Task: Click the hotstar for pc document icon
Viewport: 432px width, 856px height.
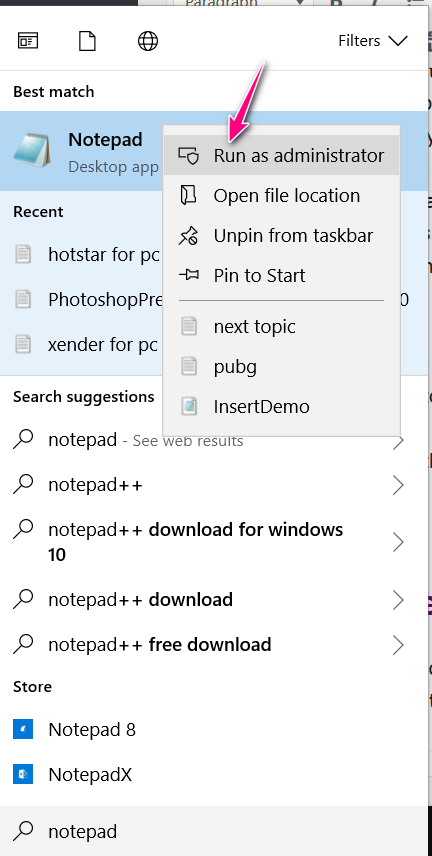Action: 23,254
